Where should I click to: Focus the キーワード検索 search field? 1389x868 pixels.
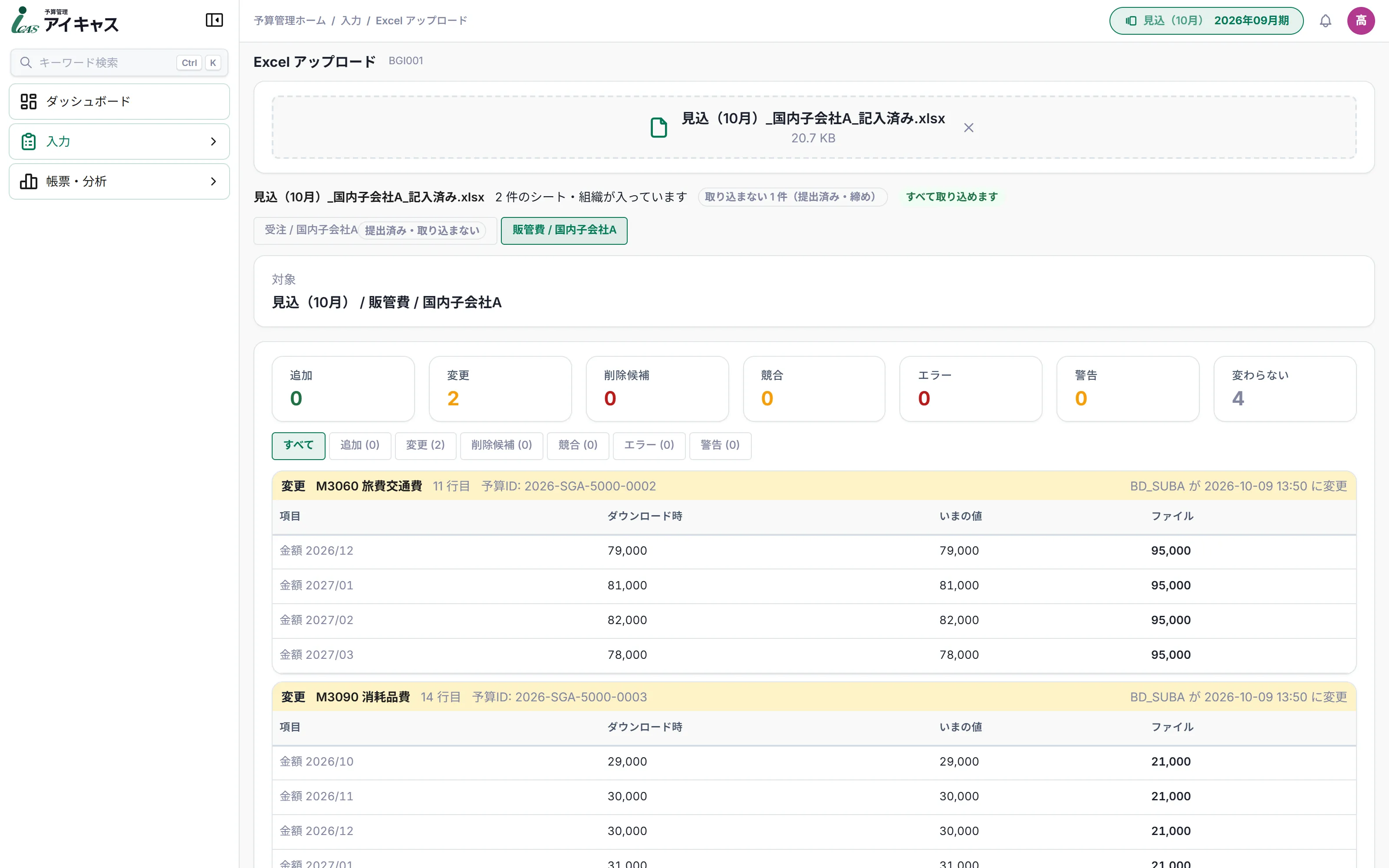[x=119, y=62]
